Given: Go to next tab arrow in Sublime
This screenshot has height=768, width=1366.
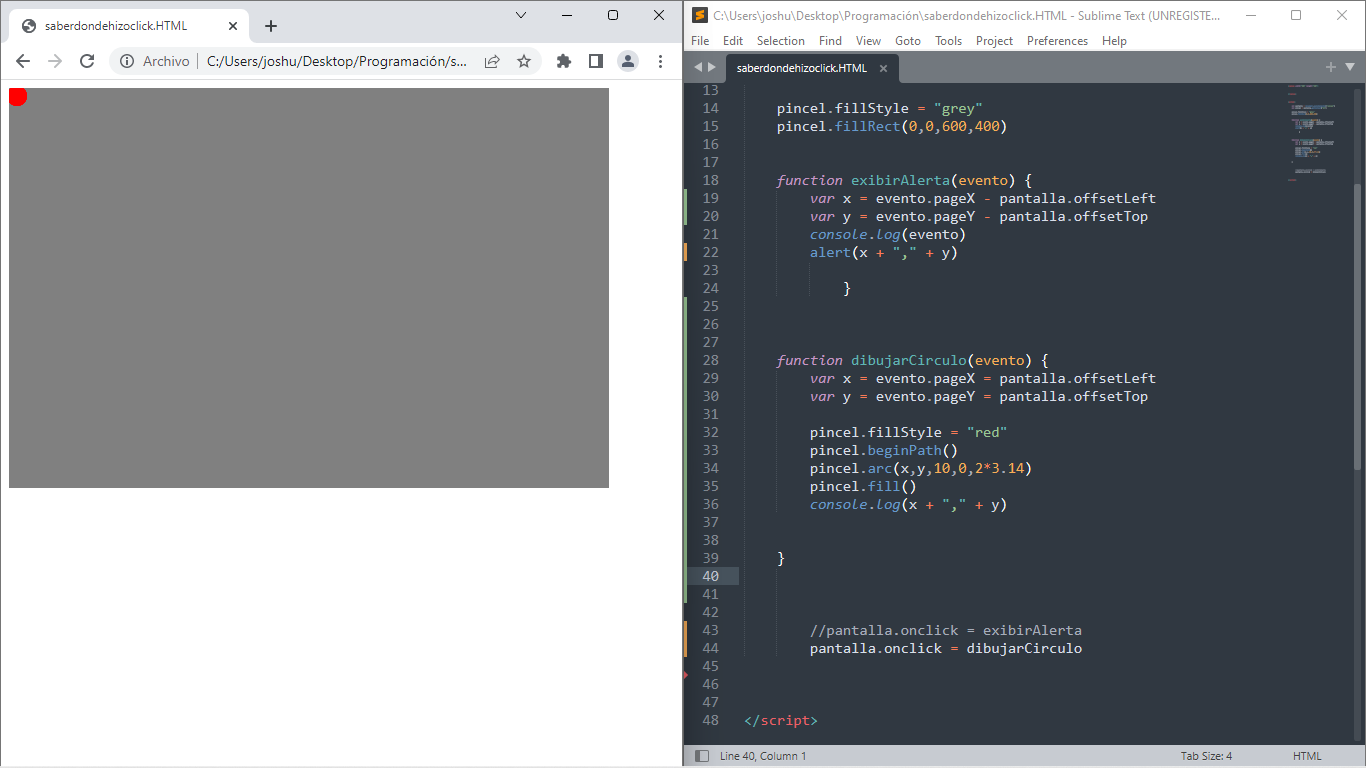Looking at the screenshot, I should coord(712,67).
